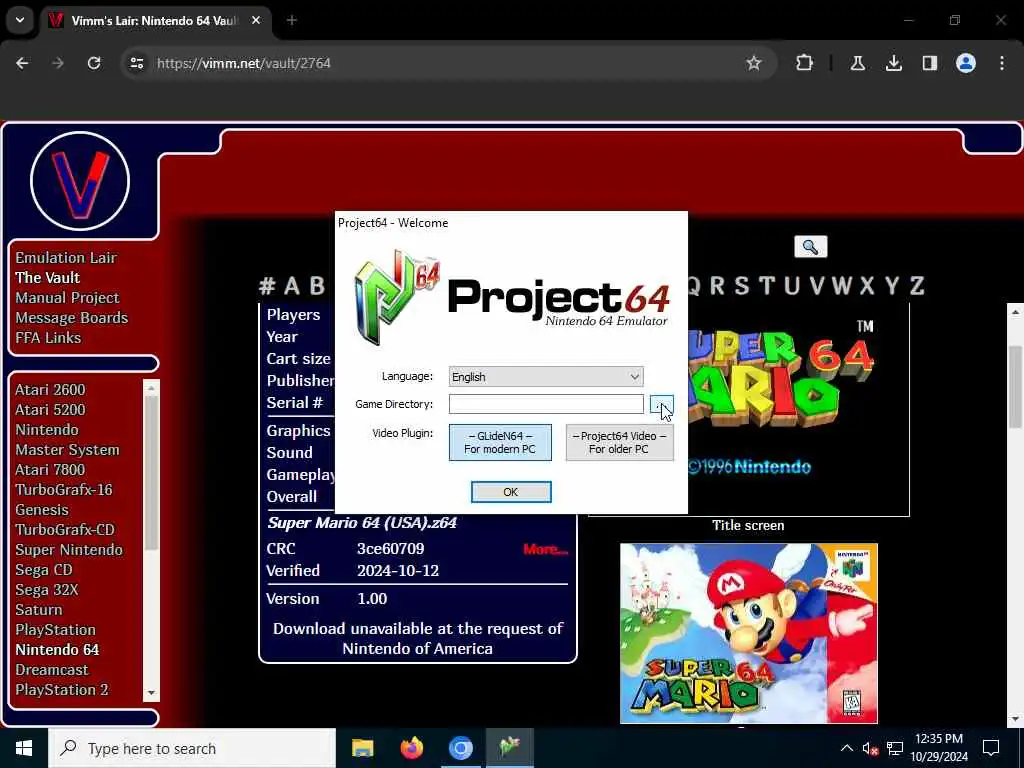This screenshot has width=1024, height=768.
Task: Select Nintendo 64 in the system list
Action: click(57, 650)
